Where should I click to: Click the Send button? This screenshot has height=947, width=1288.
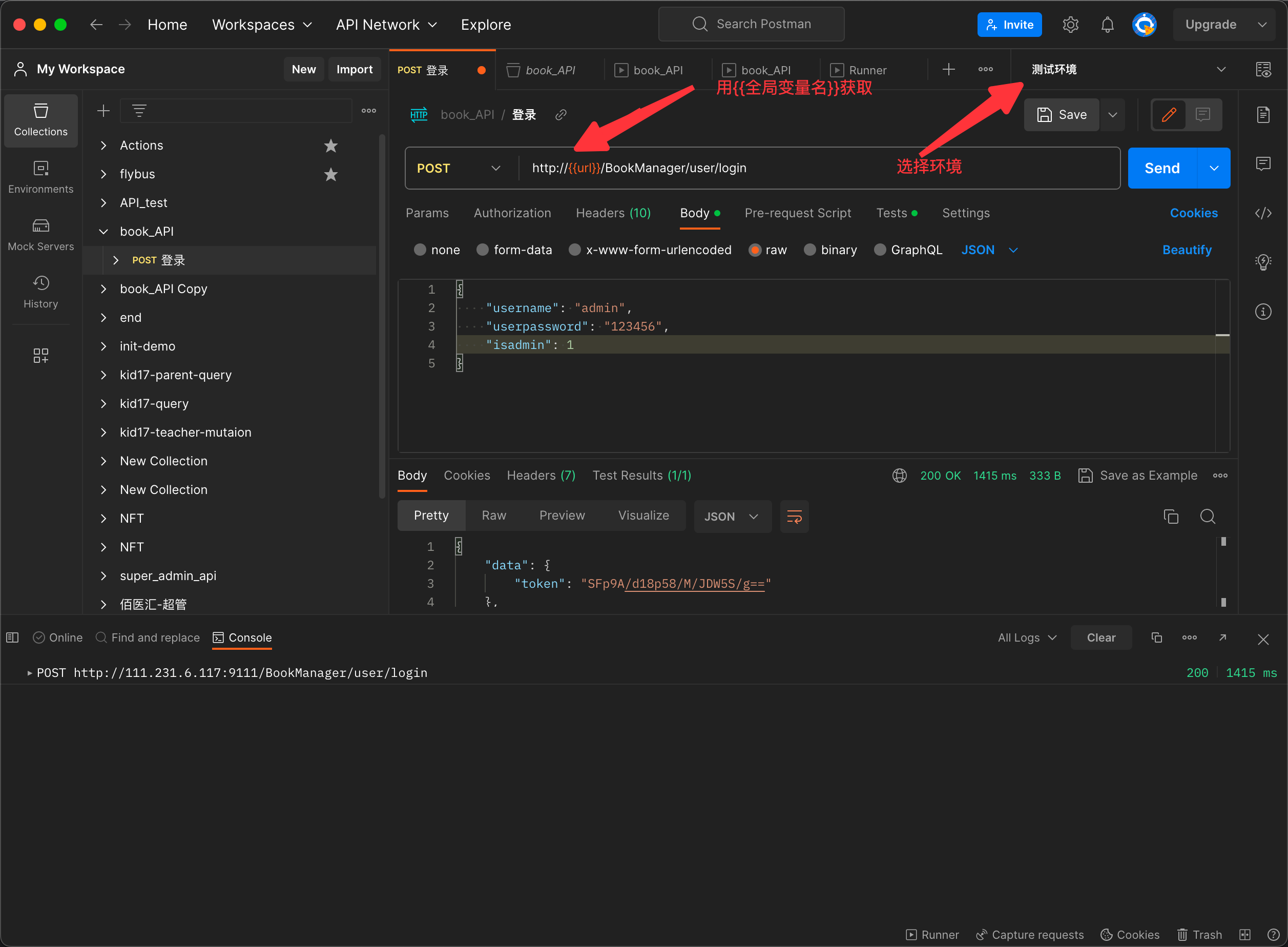point(1161,169)
